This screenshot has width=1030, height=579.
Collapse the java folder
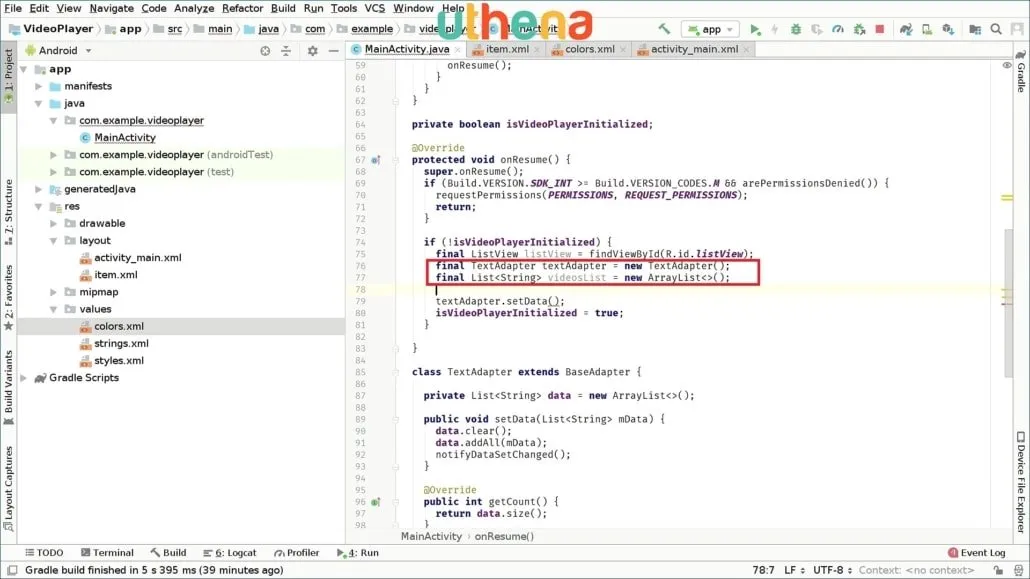[39, 103]
